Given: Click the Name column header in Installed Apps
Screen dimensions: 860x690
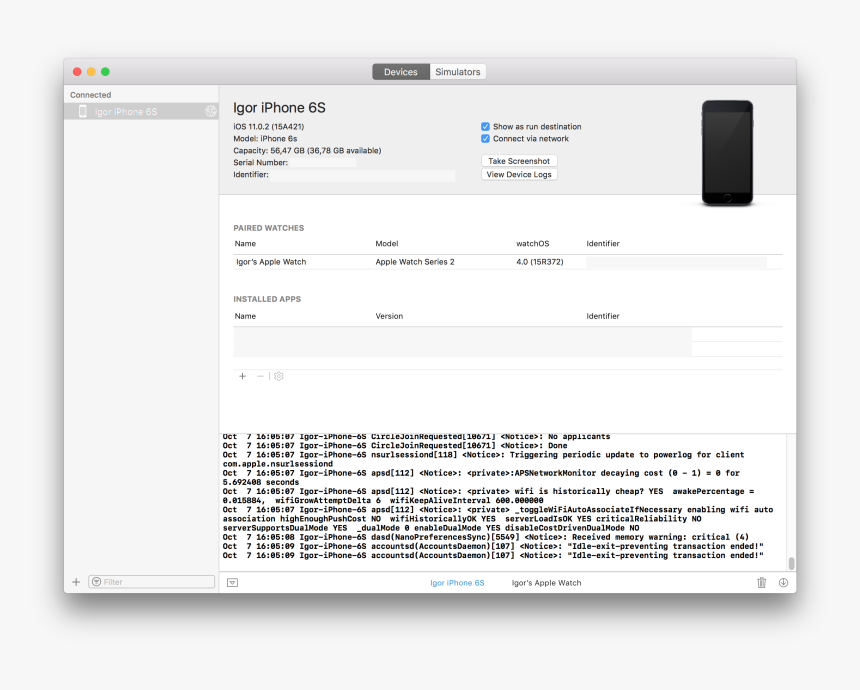Looking at the screenshot, I should coord(245,316).
